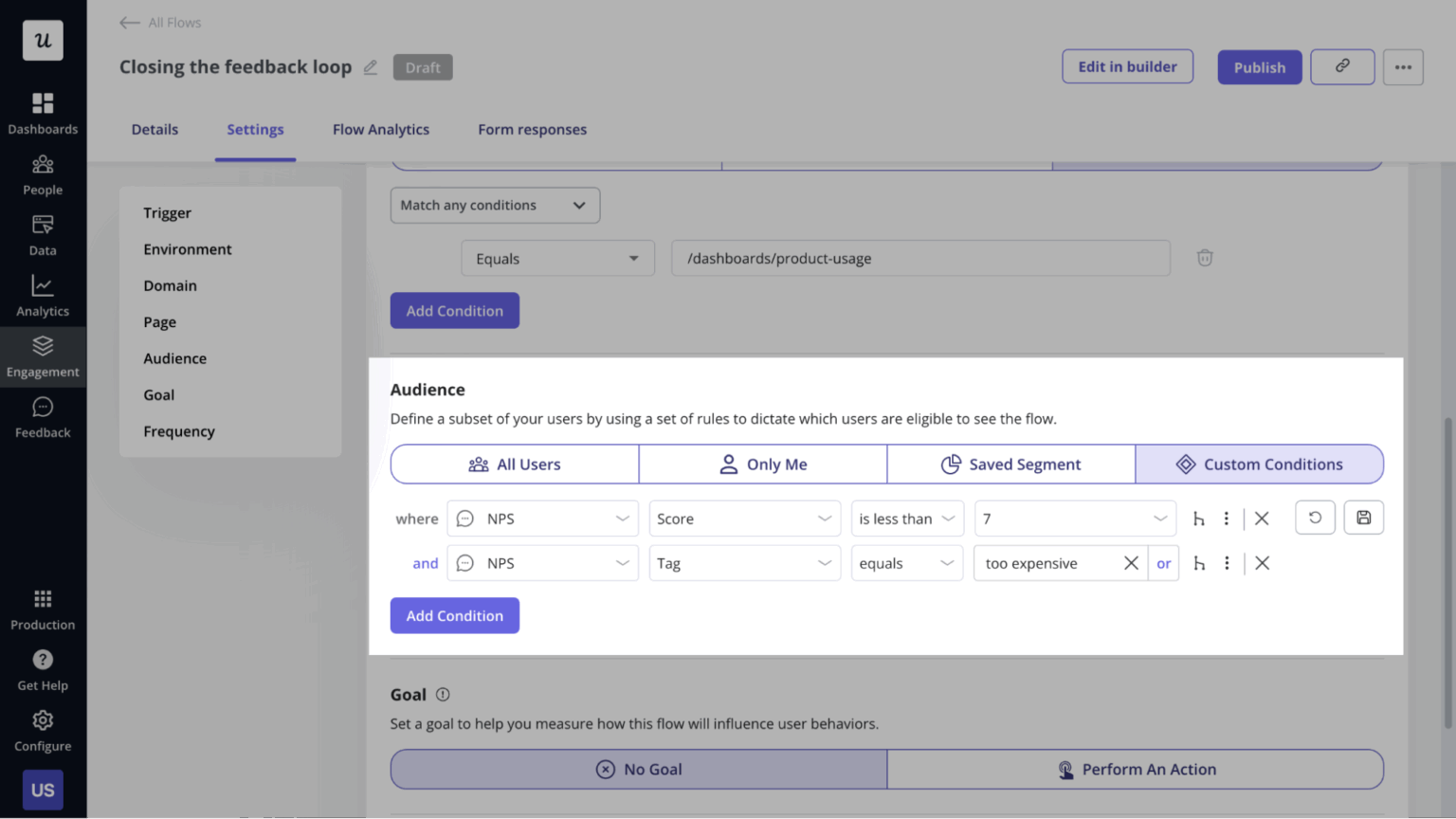This screenshot has height=819, width=1456.
Task: Save the audience conditions with disk icon
Action: coord(1363,518)
